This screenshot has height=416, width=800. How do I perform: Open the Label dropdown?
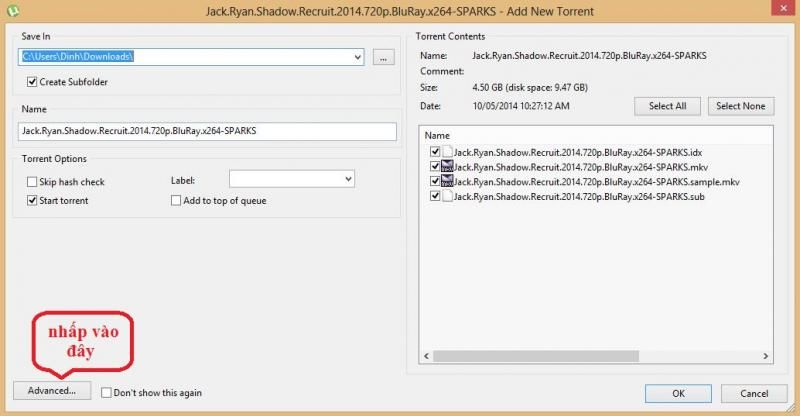(348, 179)
